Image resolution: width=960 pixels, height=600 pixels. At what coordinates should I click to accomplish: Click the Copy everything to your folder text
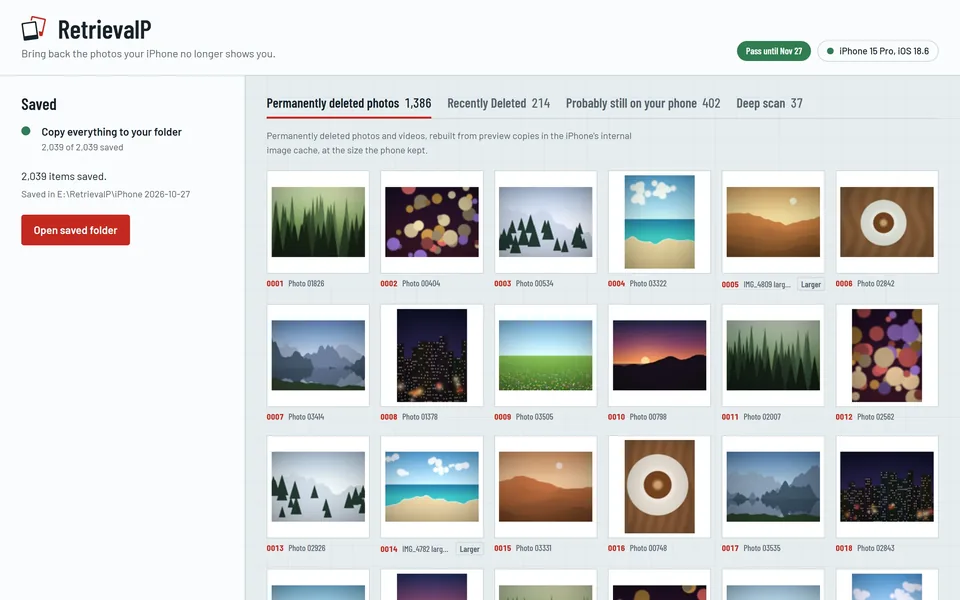[x=111, y=132]
